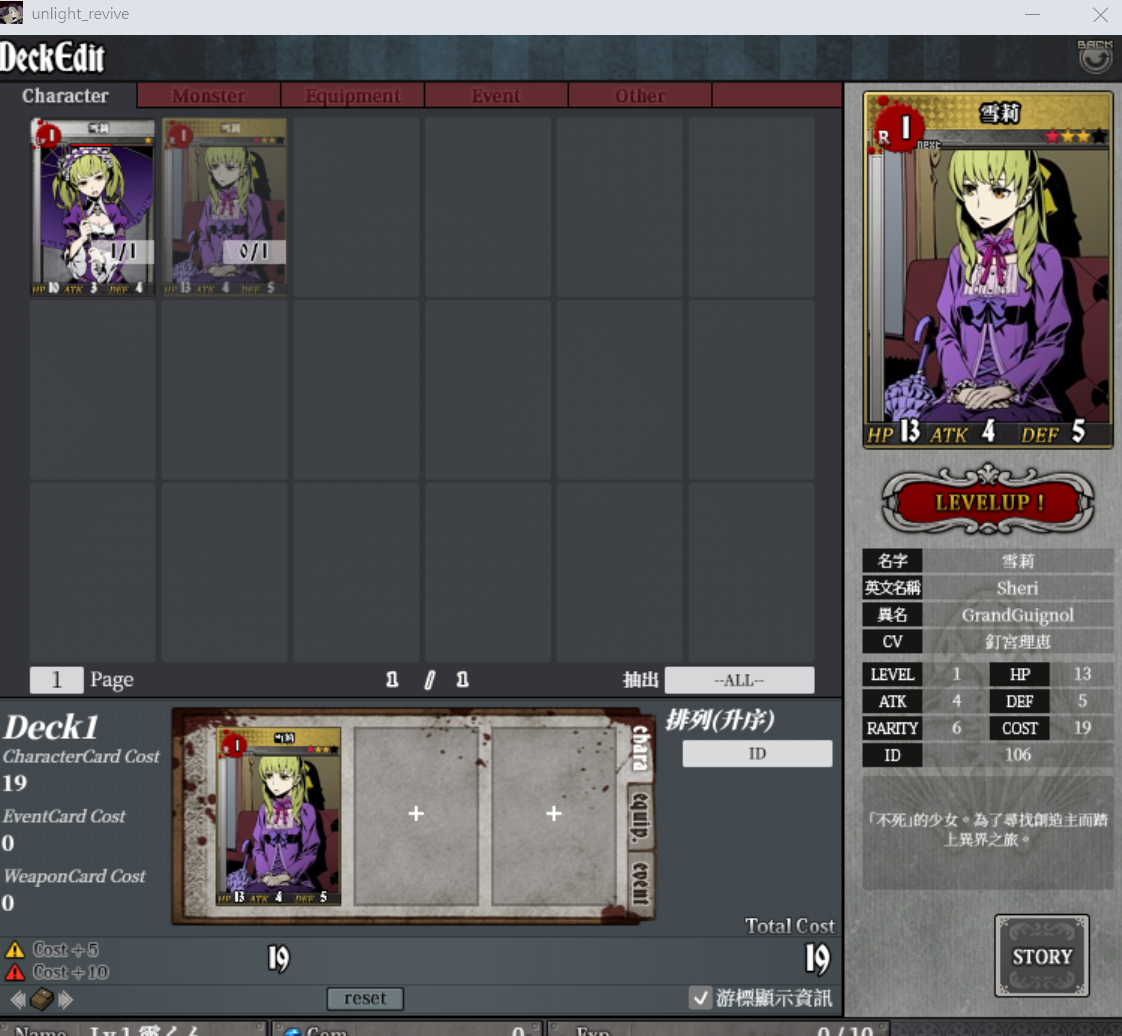Toggle the 游標顯示資訊 checkbox
The width and height of the screenshot is (1122, 1036).
click(701, 997)
